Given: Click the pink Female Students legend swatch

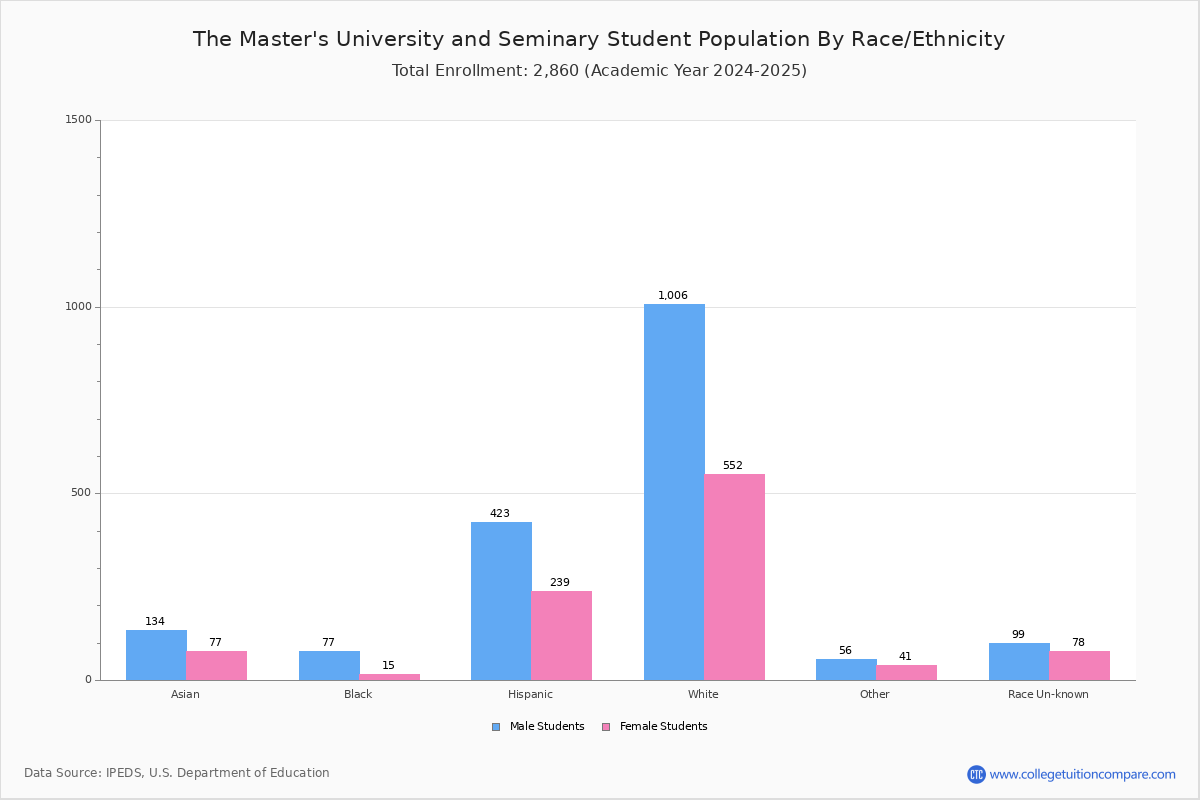Looking at the screenshot, I should click(x=606, y=727).
